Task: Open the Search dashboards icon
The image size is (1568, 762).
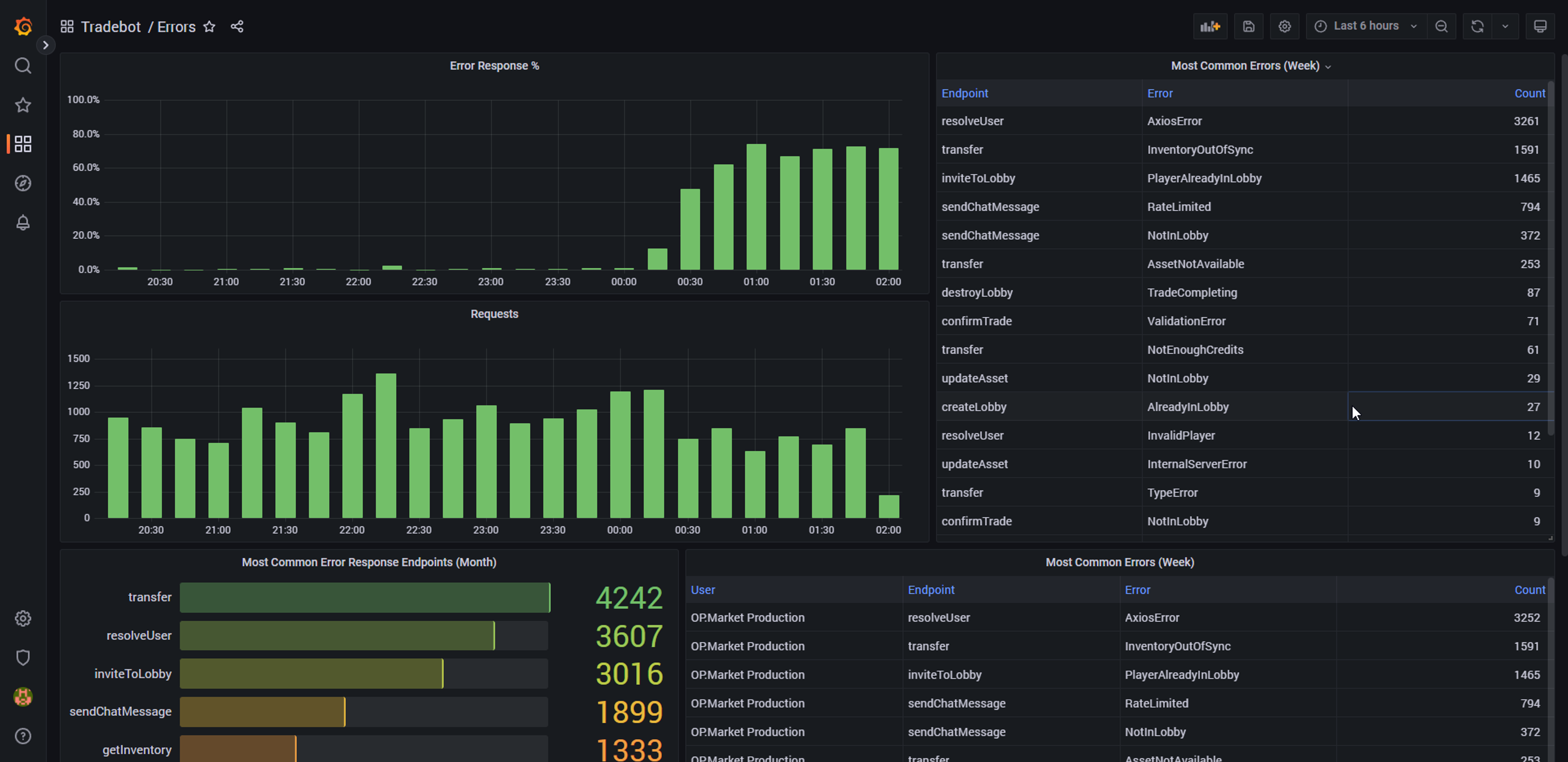Action: pyautogui.click(x=23, y=66)
